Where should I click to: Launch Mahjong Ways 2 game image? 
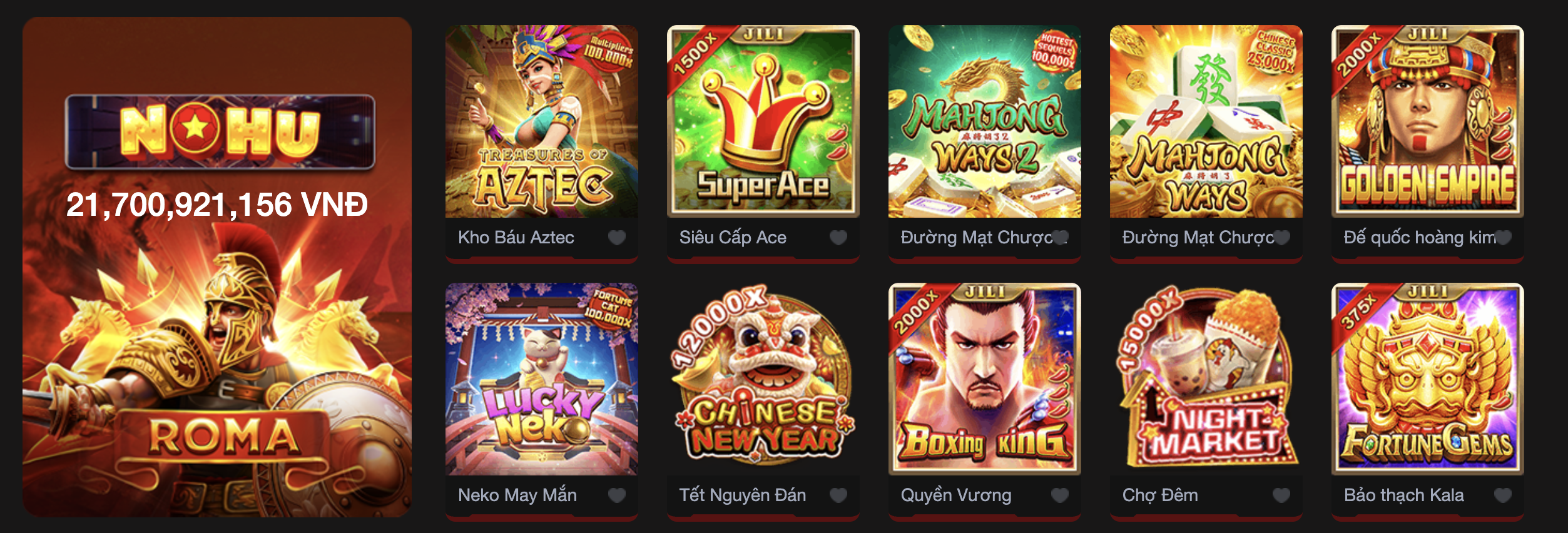point(985,121)
